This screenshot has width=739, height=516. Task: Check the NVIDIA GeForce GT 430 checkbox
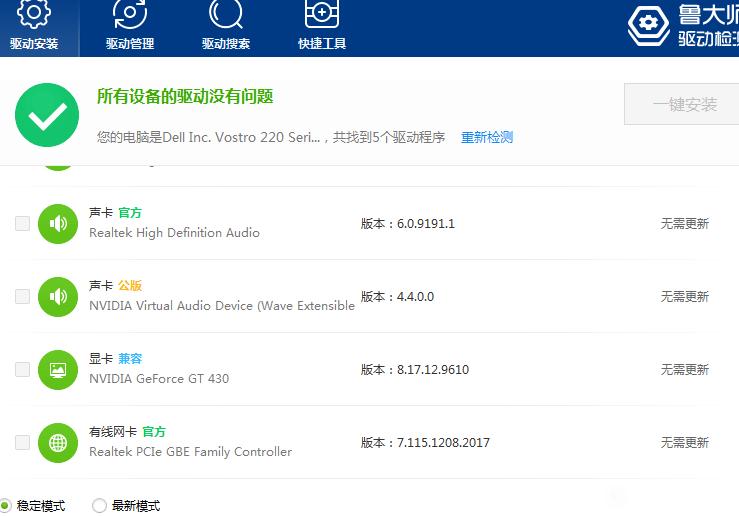[x=22, y=369]
